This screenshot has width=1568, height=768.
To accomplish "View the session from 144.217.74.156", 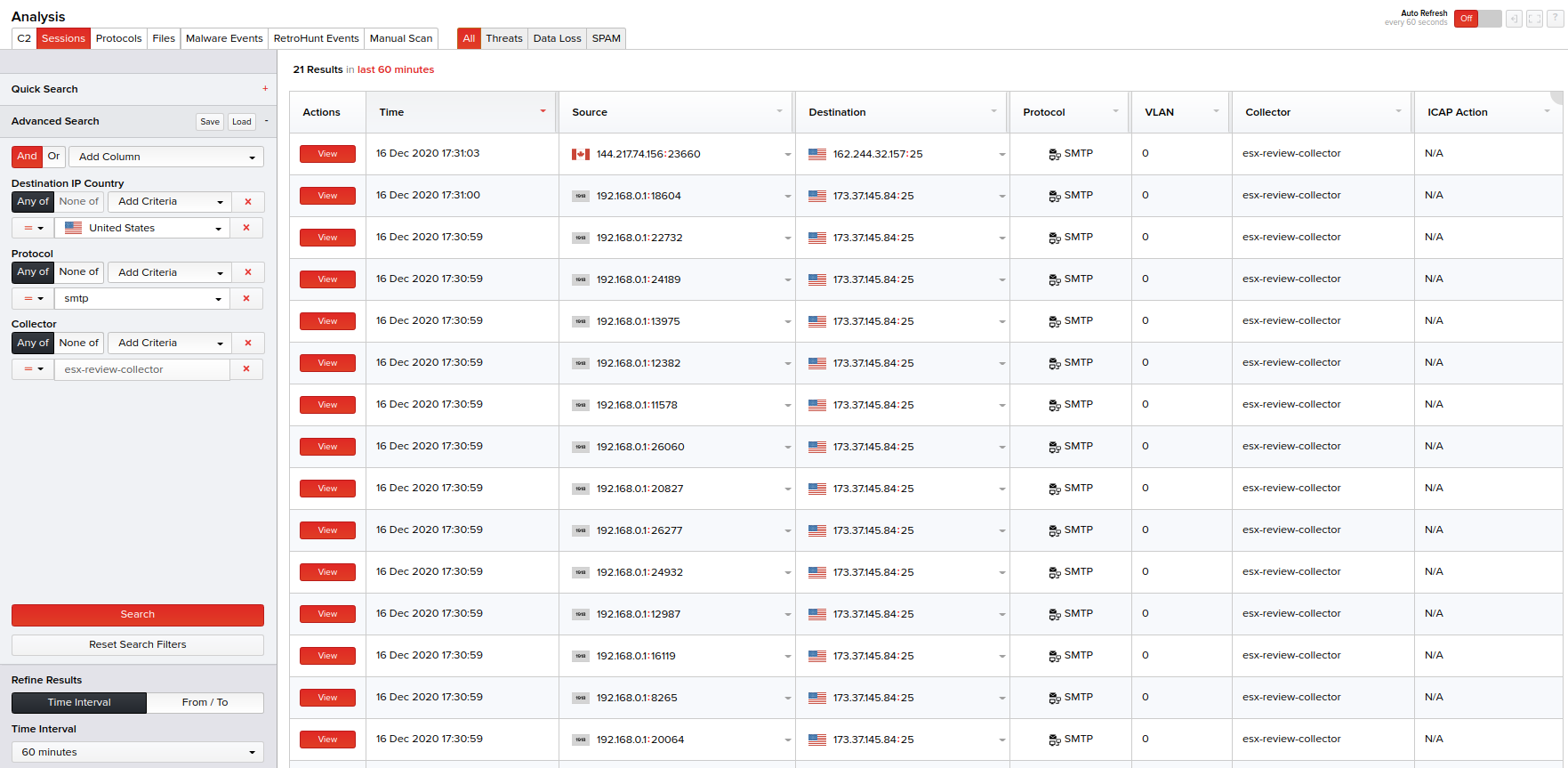I will tap(327, 155).
